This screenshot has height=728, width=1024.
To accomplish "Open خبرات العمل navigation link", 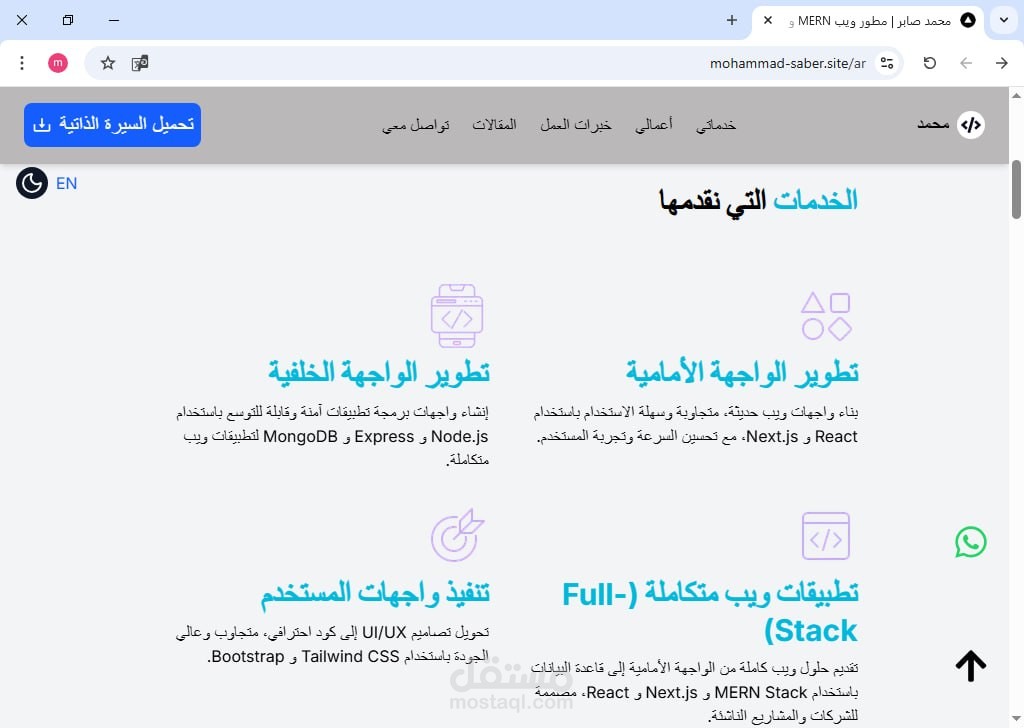I will [575, 125].
